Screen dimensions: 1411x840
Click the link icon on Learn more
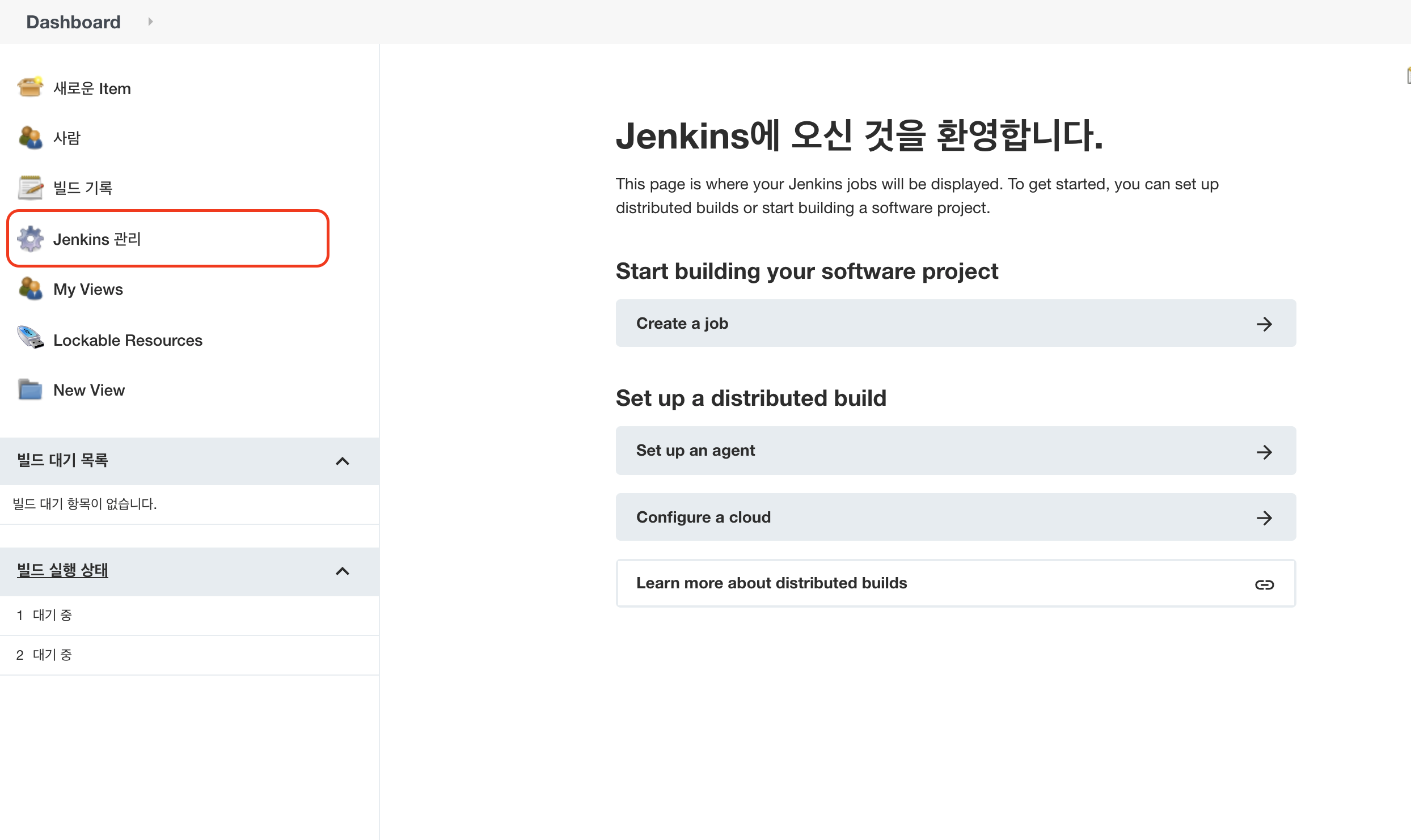1264,584
